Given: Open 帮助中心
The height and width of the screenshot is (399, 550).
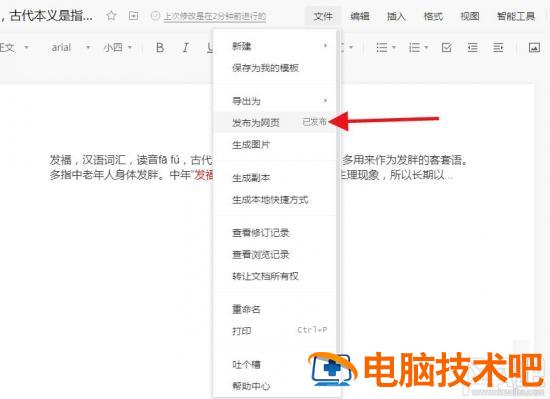Looking at the screenshot, I should [275, 386].
